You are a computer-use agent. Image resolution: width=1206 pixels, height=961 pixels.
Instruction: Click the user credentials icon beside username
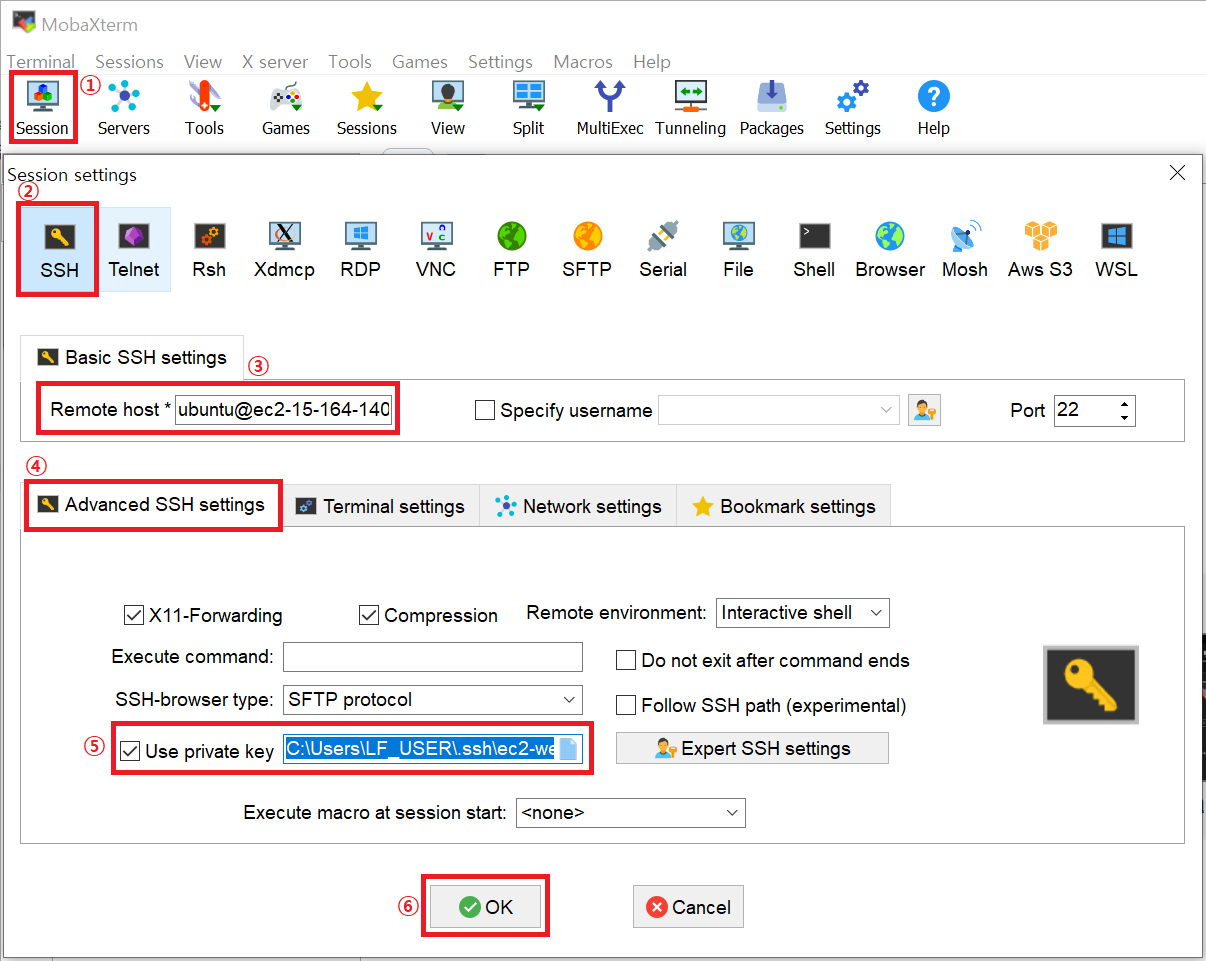pos(925,410)
